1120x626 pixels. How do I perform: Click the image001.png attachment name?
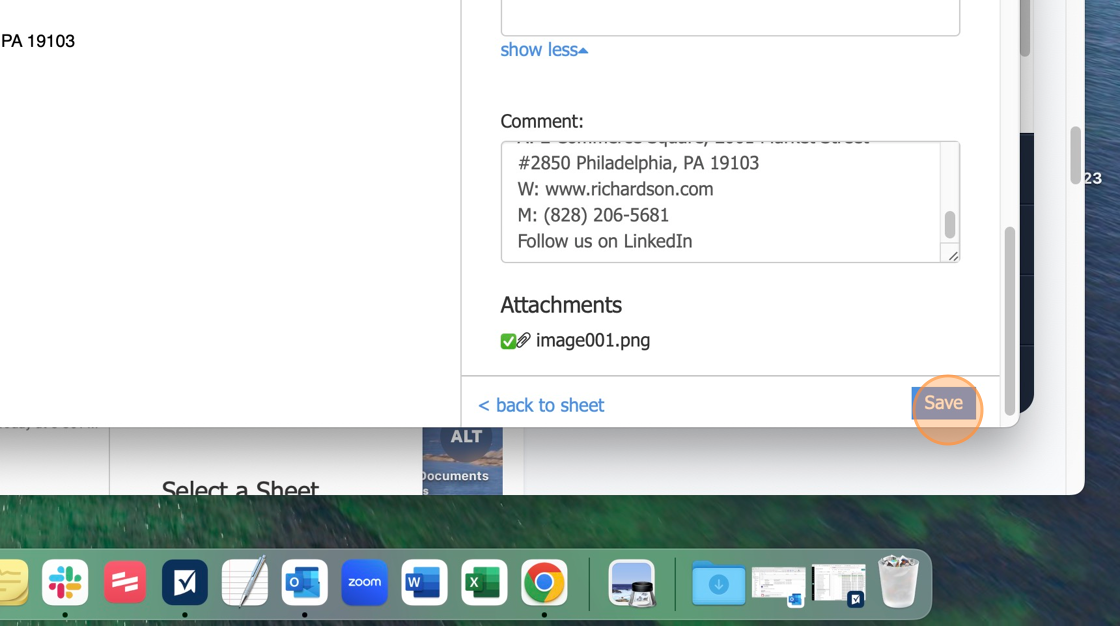(593, 340)
